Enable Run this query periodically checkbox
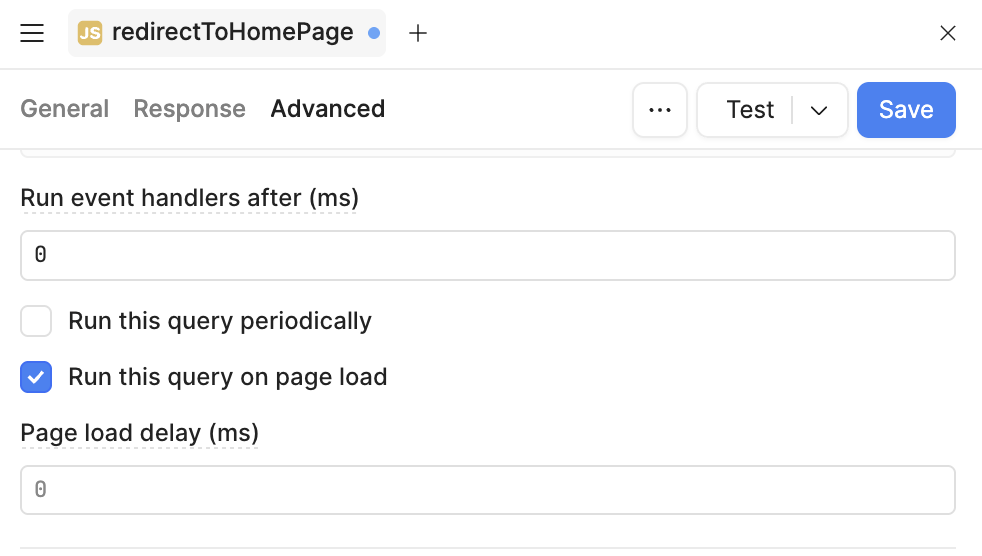 (36, 321)
